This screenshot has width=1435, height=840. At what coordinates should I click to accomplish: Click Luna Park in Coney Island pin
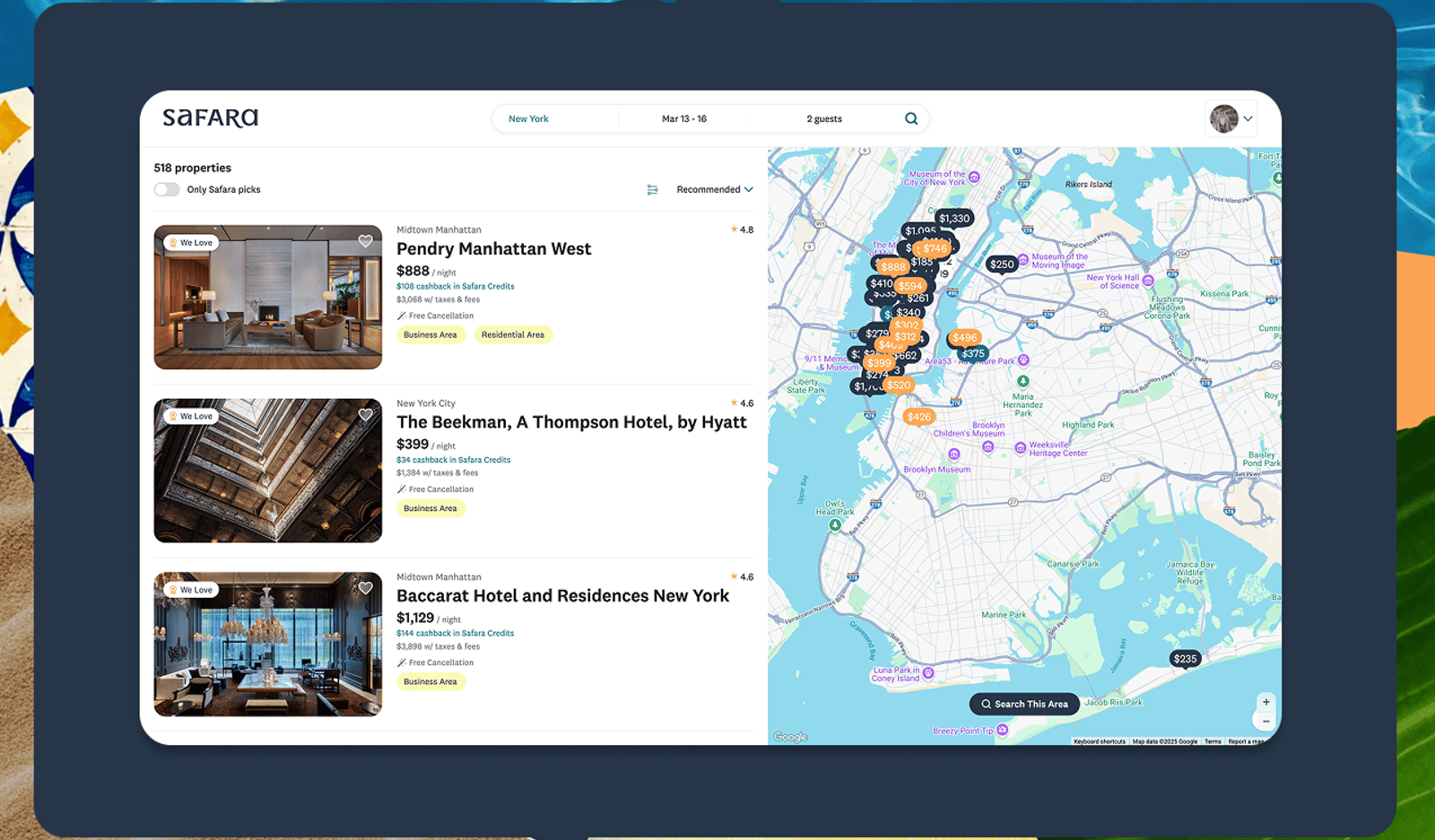(928, 672)
